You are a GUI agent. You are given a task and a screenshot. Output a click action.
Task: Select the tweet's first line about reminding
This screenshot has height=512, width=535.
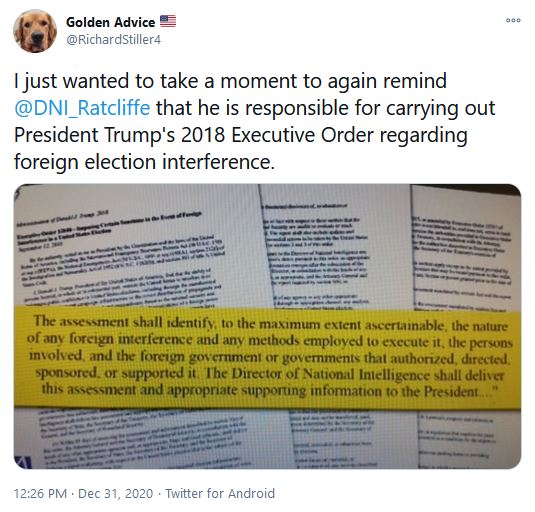(x=230, y=81)
